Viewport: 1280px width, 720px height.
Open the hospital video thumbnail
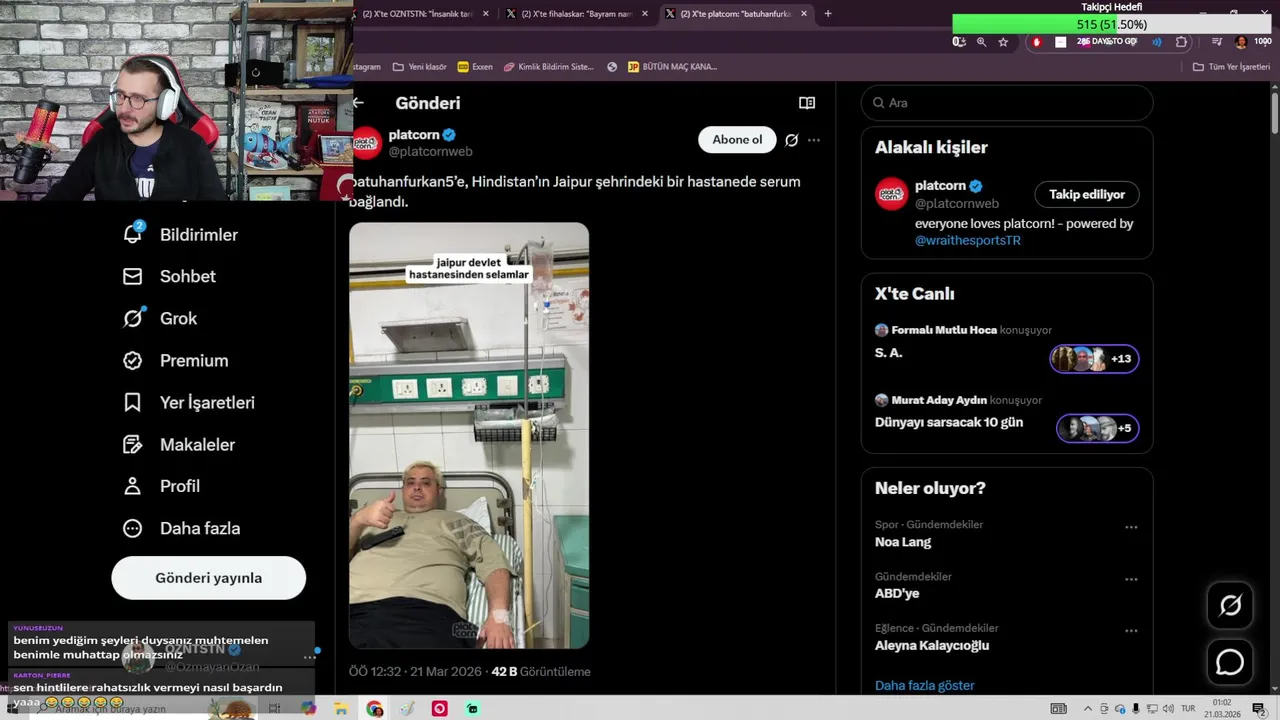(x=469, y=435)
